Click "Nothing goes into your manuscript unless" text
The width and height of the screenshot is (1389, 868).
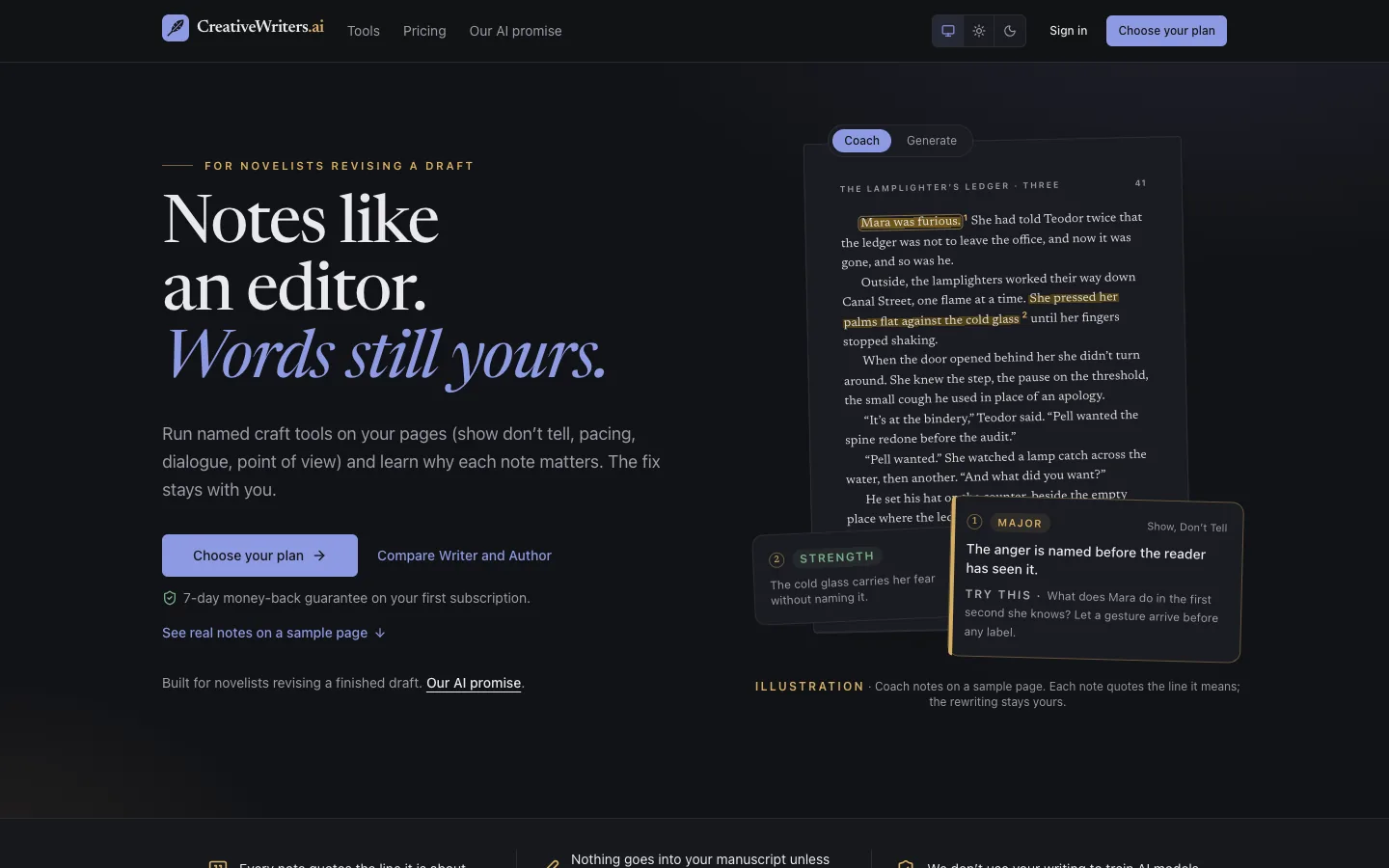(700, 859)
